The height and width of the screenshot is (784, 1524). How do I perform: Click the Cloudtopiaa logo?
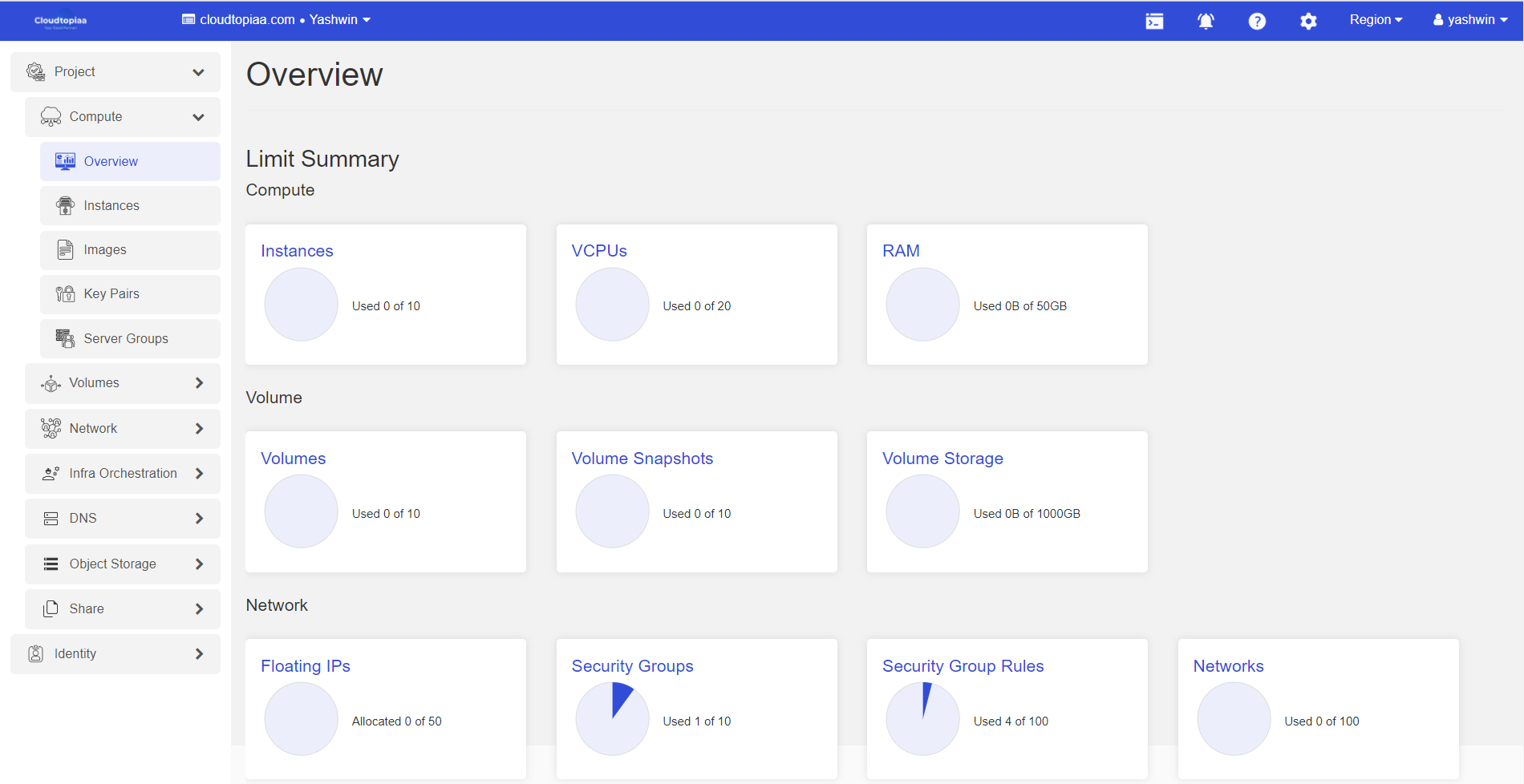point(61,21)
